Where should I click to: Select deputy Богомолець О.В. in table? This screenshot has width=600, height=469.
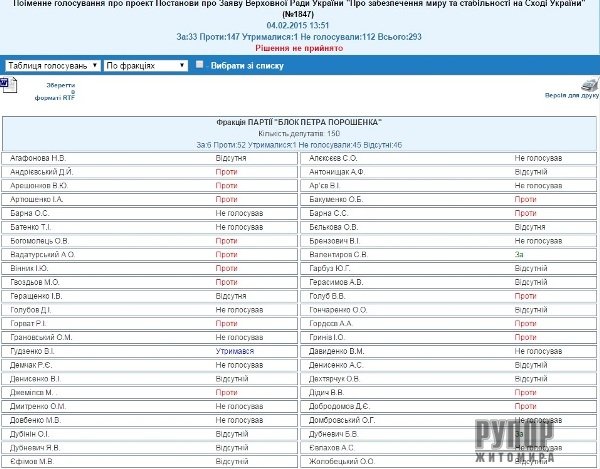[x=40, y=241]
